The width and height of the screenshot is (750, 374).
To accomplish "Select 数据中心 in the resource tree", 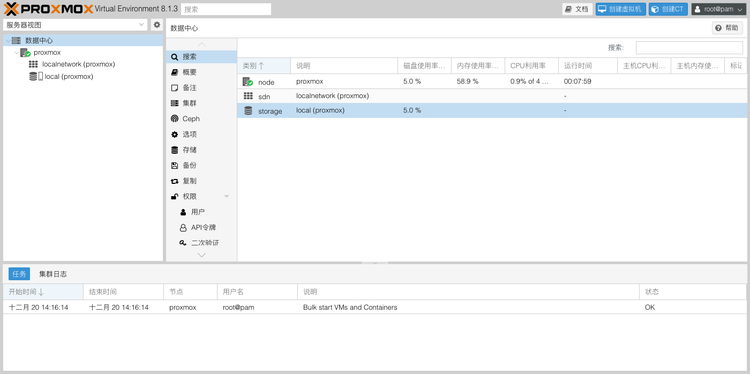I will [x=83, y=41].
